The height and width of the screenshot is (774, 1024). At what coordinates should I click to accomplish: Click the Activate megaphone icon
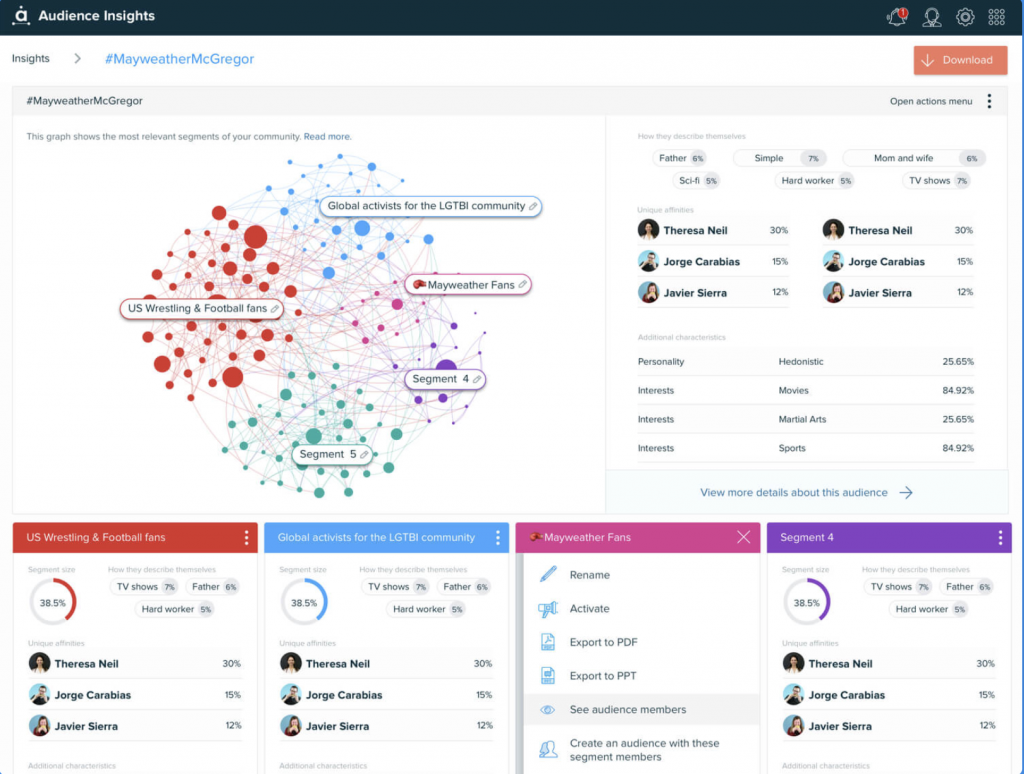pyautogui.click(x=548, y=609)
